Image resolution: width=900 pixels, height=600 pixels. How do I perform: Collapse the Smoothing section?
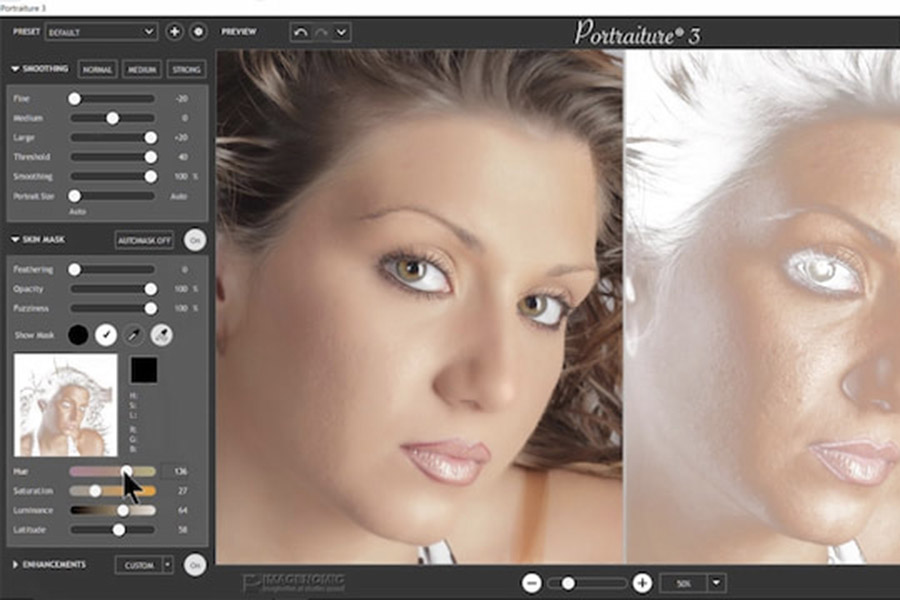pos(15,69)
